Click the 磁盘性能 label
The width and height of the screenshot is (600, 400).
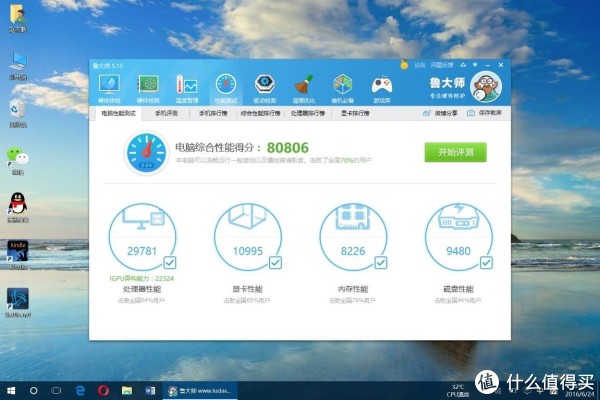[x=458, y=289]
